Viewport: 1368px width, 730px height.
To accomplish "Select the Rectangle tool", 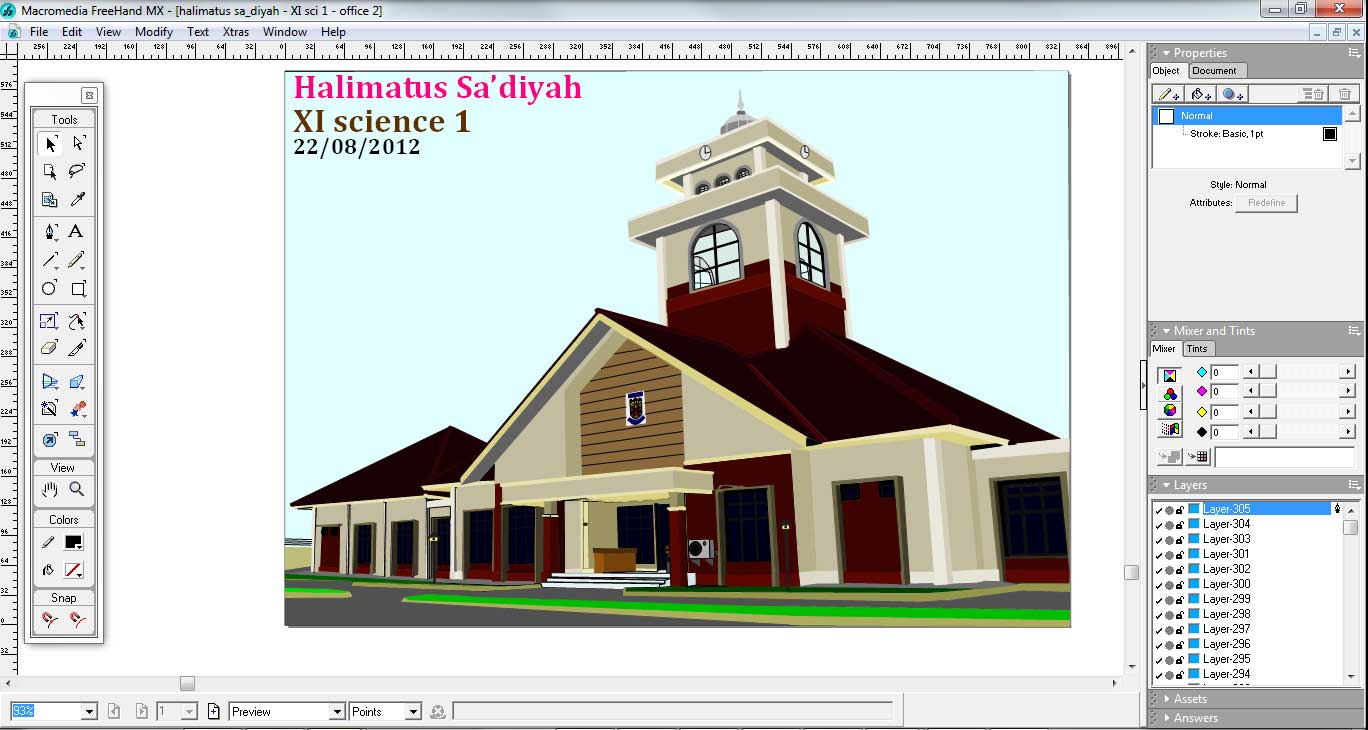I will pyautogui.click(x=78, y=288).
